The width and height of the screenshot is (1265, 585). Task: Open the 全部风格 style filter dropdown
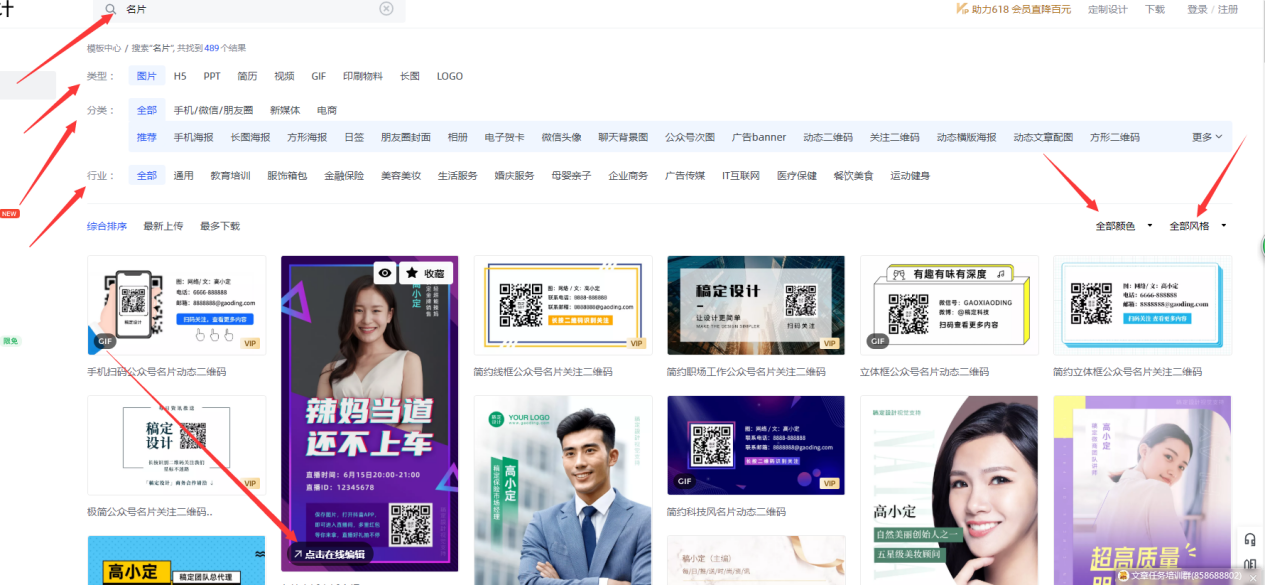[x=1198, y=226]
